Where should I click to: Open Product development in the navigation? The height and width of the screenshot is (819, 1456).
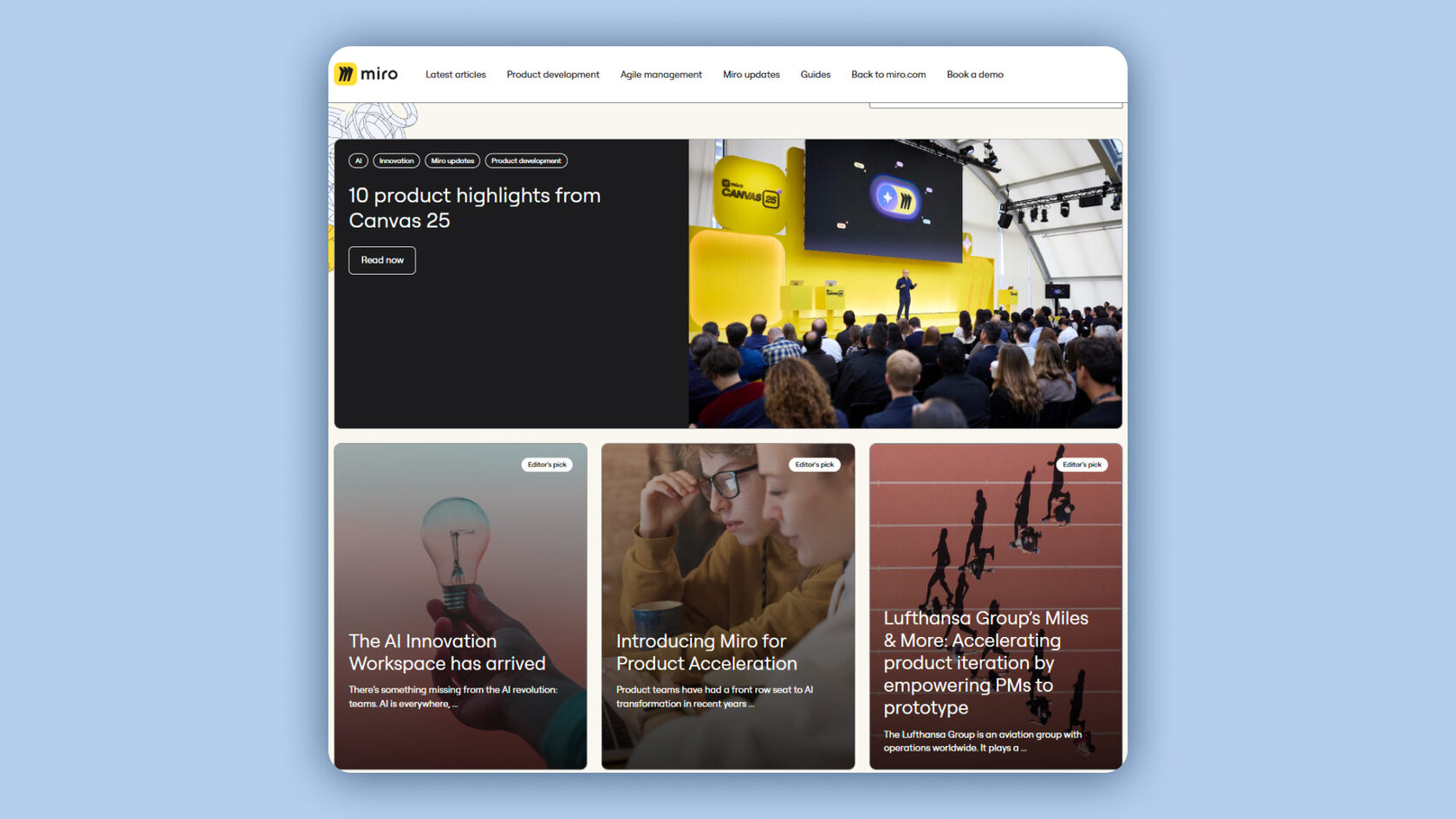click(x=553, y=75)
